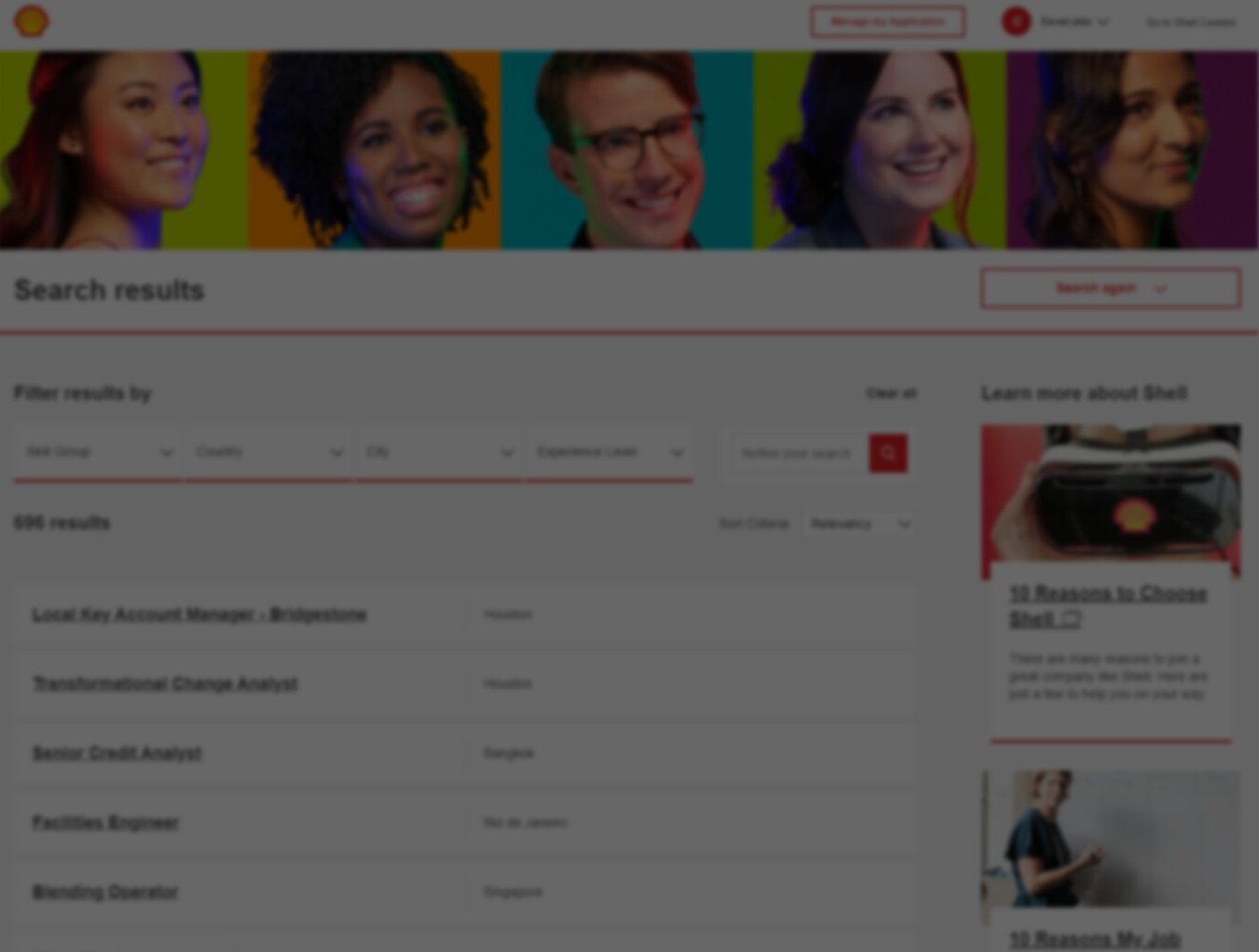The image size is (1259, 952).
Task: Open the Country filter dropdown
Action: click(268, 452)
